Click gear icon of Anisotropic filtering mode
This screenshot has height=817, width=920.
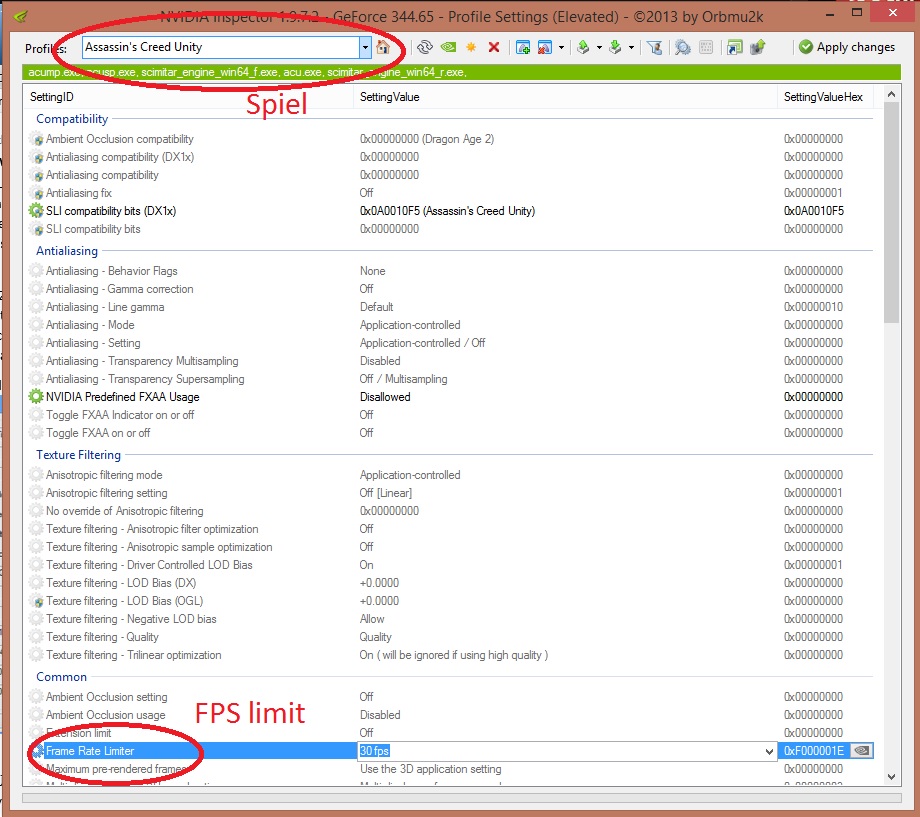[36, 475]
